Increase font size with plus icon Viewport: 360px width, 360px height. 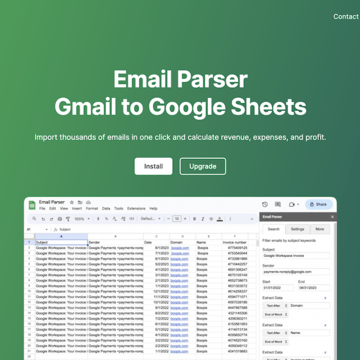(185, 219)
